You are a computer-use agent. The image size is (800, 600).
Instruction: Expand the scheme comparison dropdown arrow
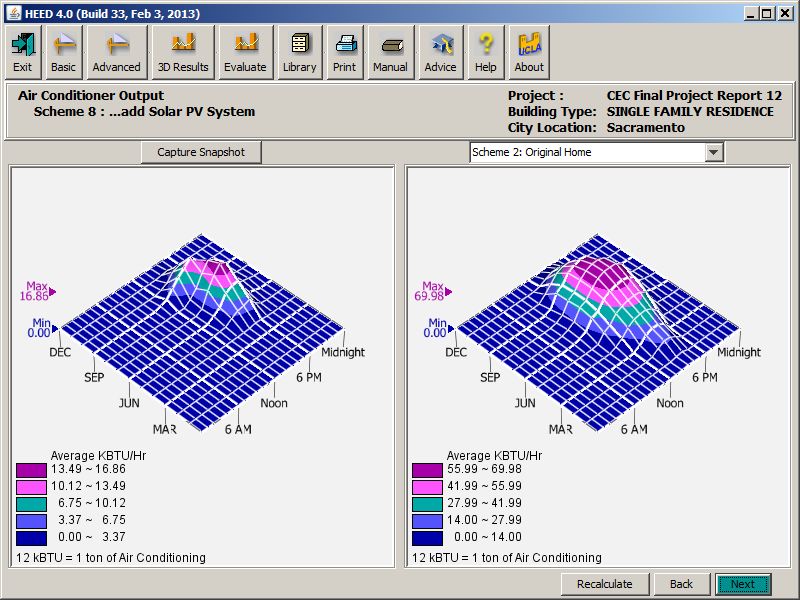coord(714,152)
